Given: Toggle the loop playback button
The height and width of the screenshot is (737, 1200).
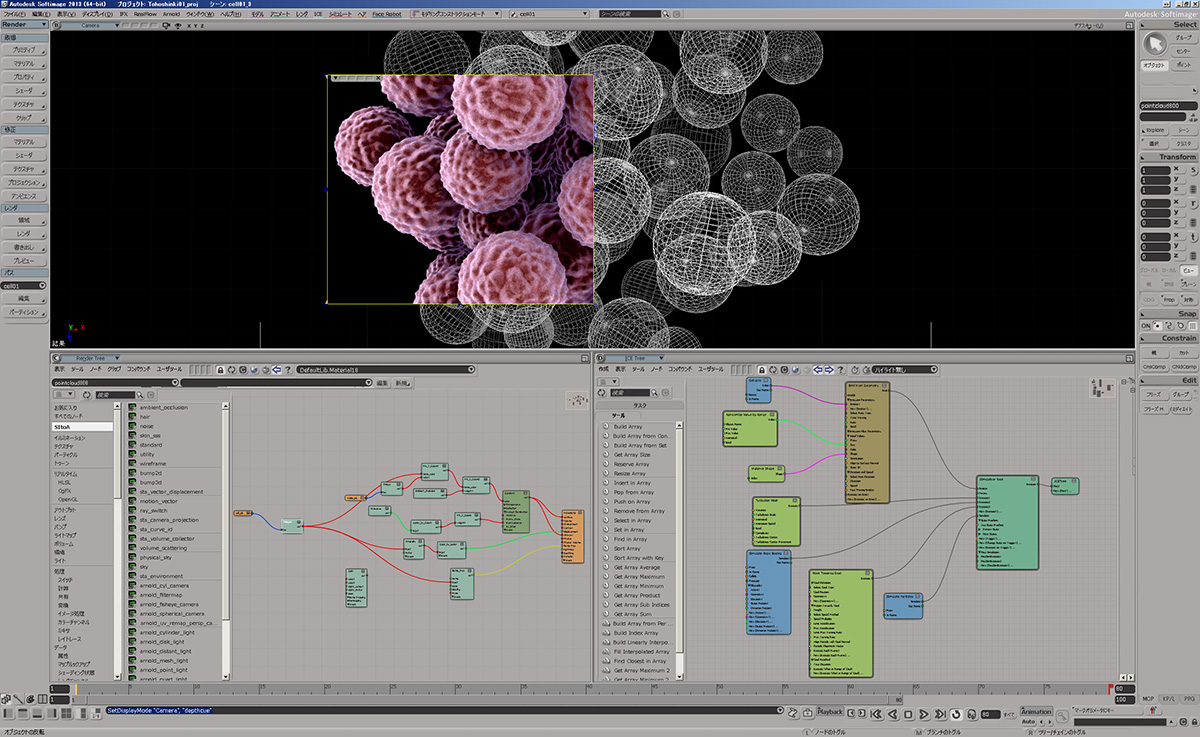Looking at the screenshot, I should [x=954, y=714].
